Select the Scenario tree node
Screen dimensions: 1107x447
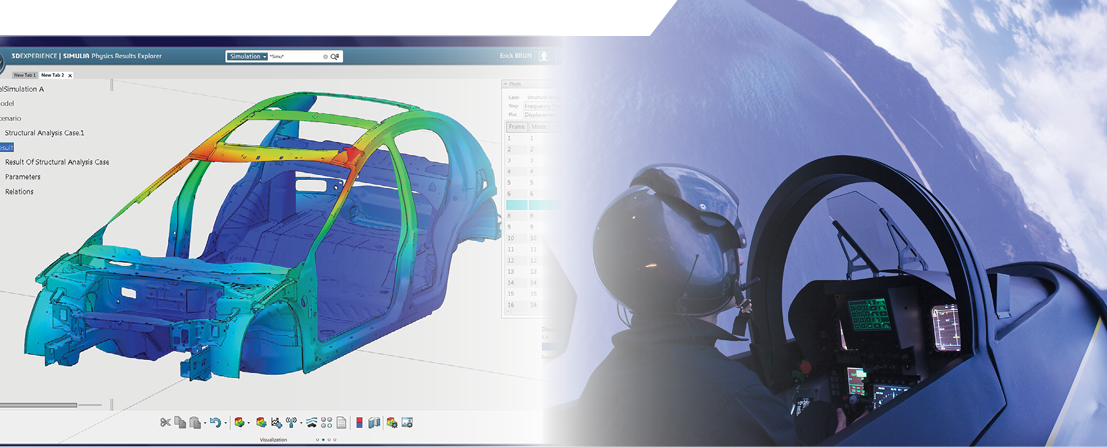click(11, 118)
